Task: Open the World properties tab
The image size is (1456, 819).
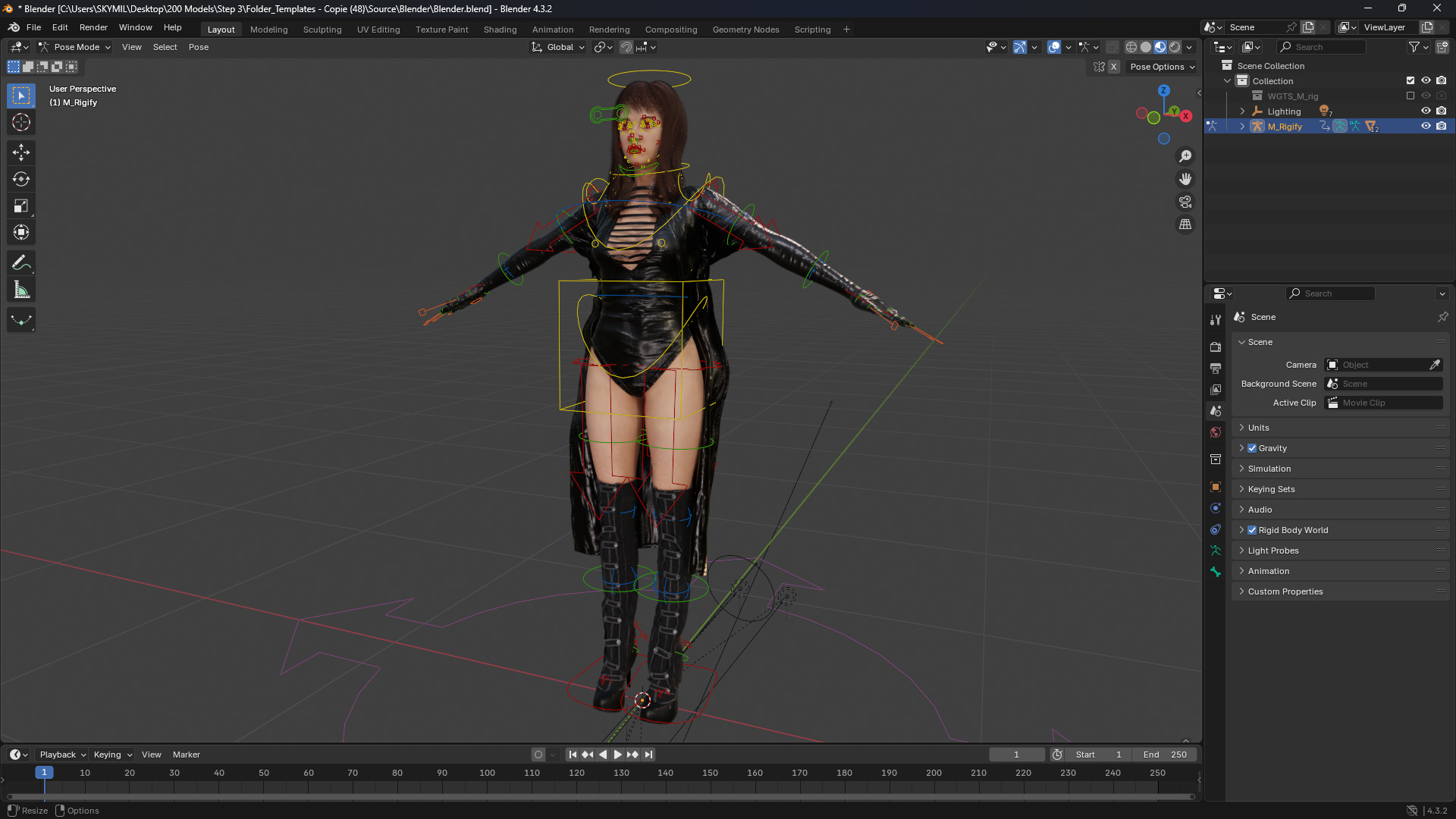Action: point(1216,432)
